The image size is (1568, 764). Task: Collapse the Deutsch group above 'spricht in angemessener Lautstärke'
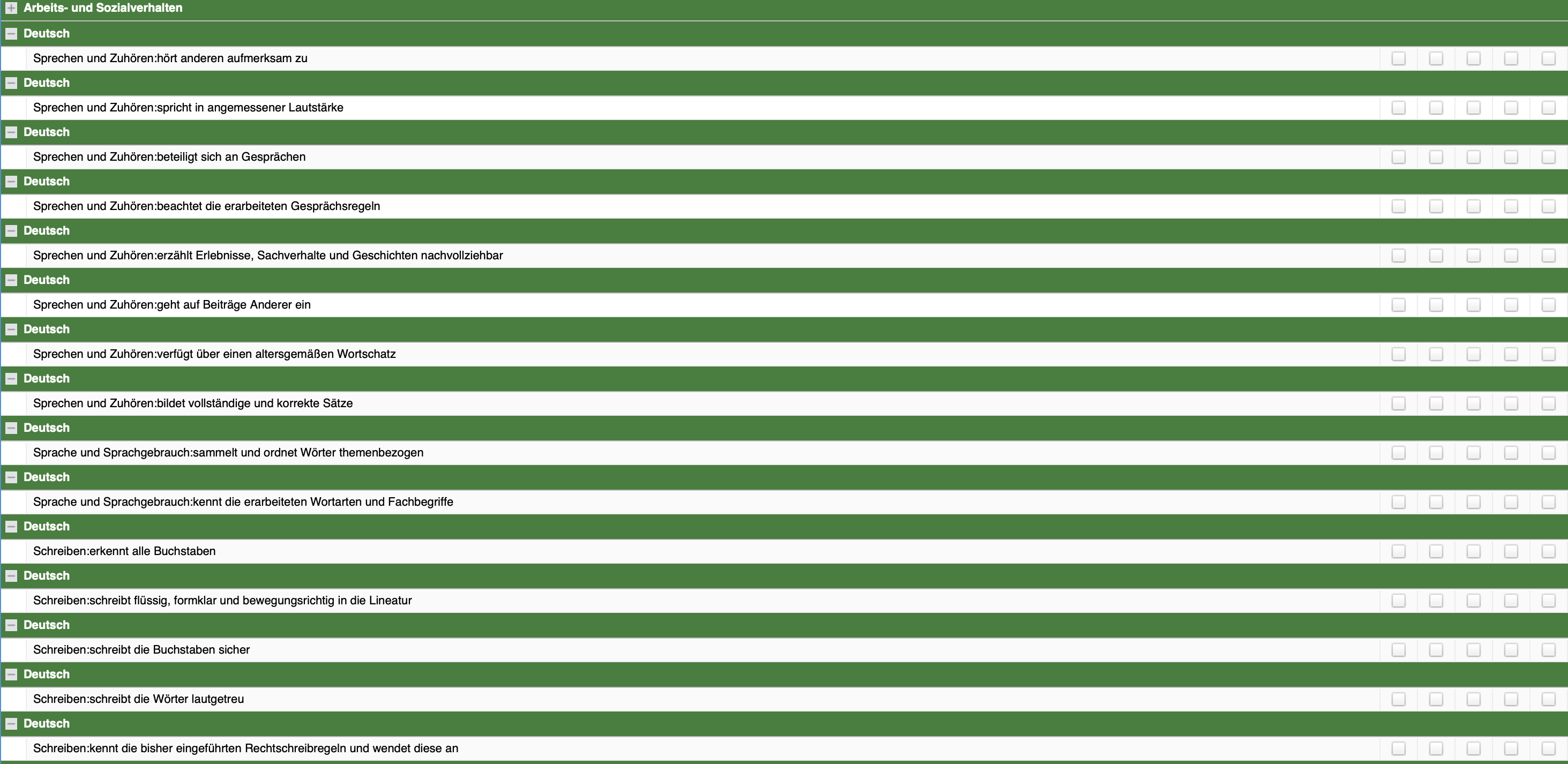click(x=11, y=83)
